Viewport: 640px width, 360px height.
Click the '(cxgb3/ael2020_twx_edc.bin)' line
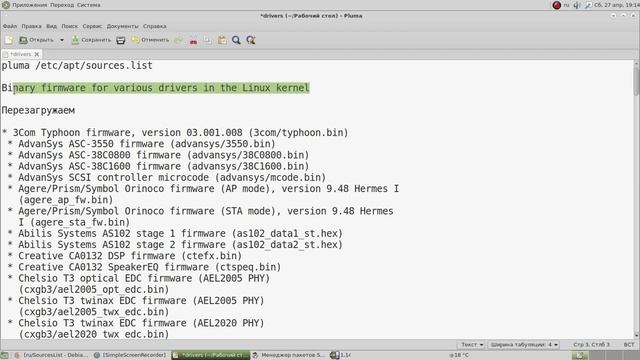[93, 334]
